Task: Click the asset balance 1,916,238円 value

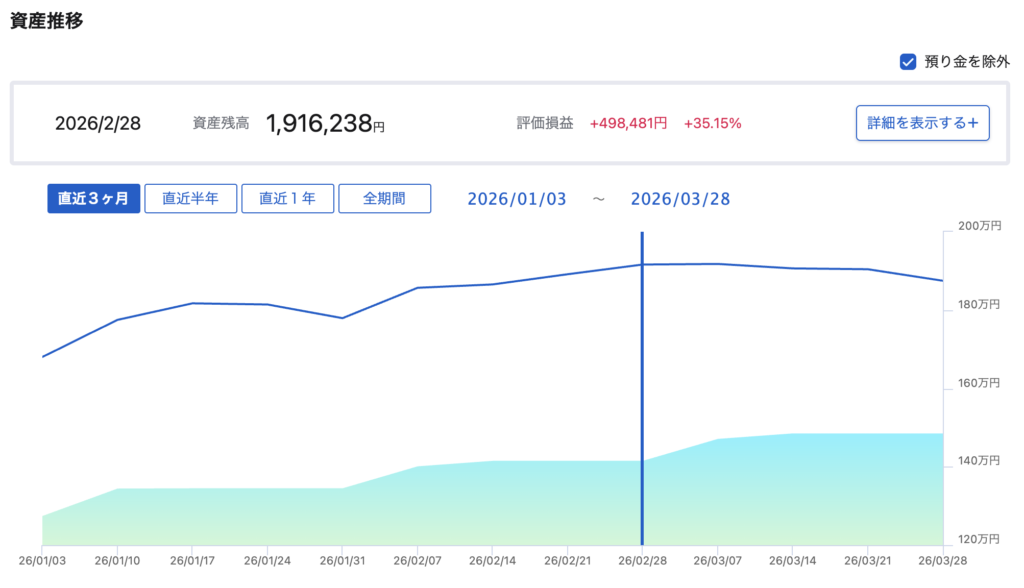Action: click(x=325, y=124)
